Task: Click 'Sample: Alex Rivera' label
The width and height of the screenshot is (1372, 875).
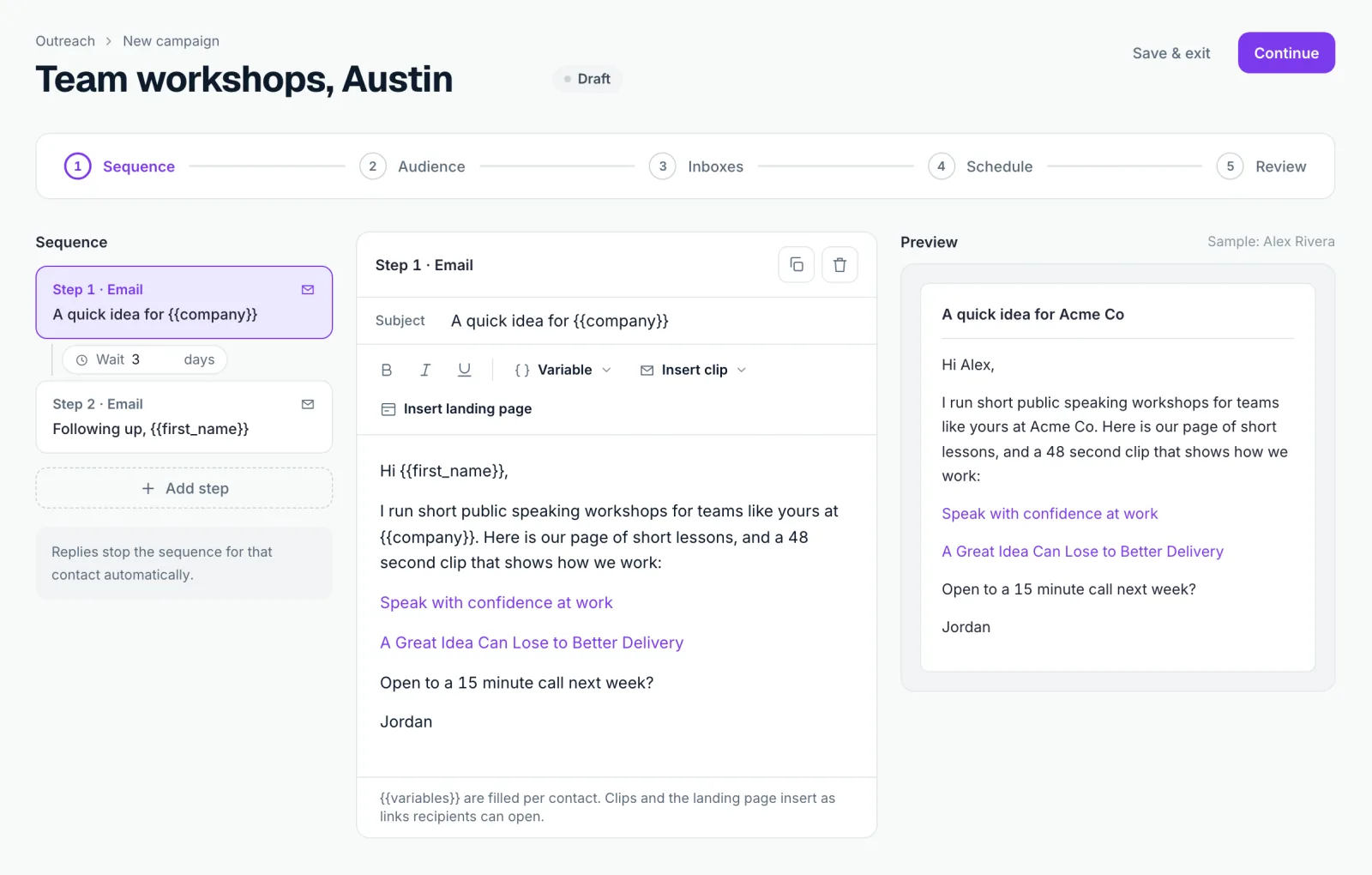Action: [1271, 242]
